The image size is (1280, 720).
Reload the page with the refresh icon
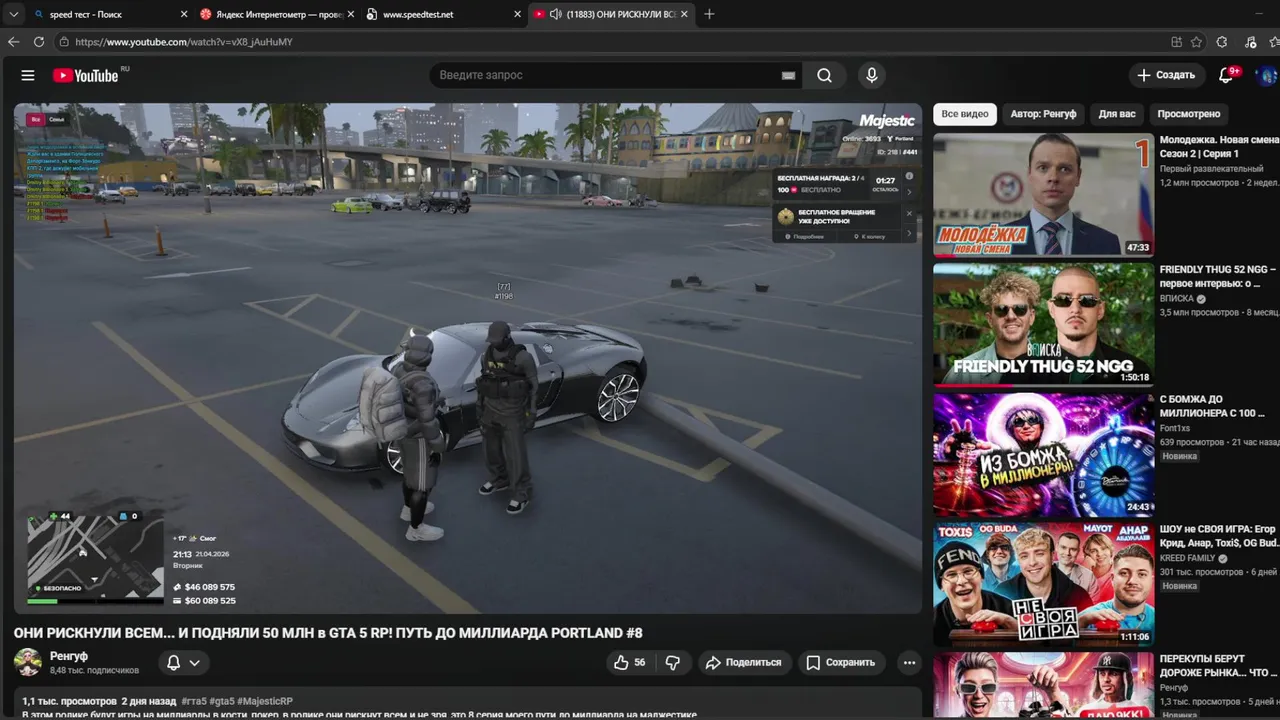tap(39, 42)
